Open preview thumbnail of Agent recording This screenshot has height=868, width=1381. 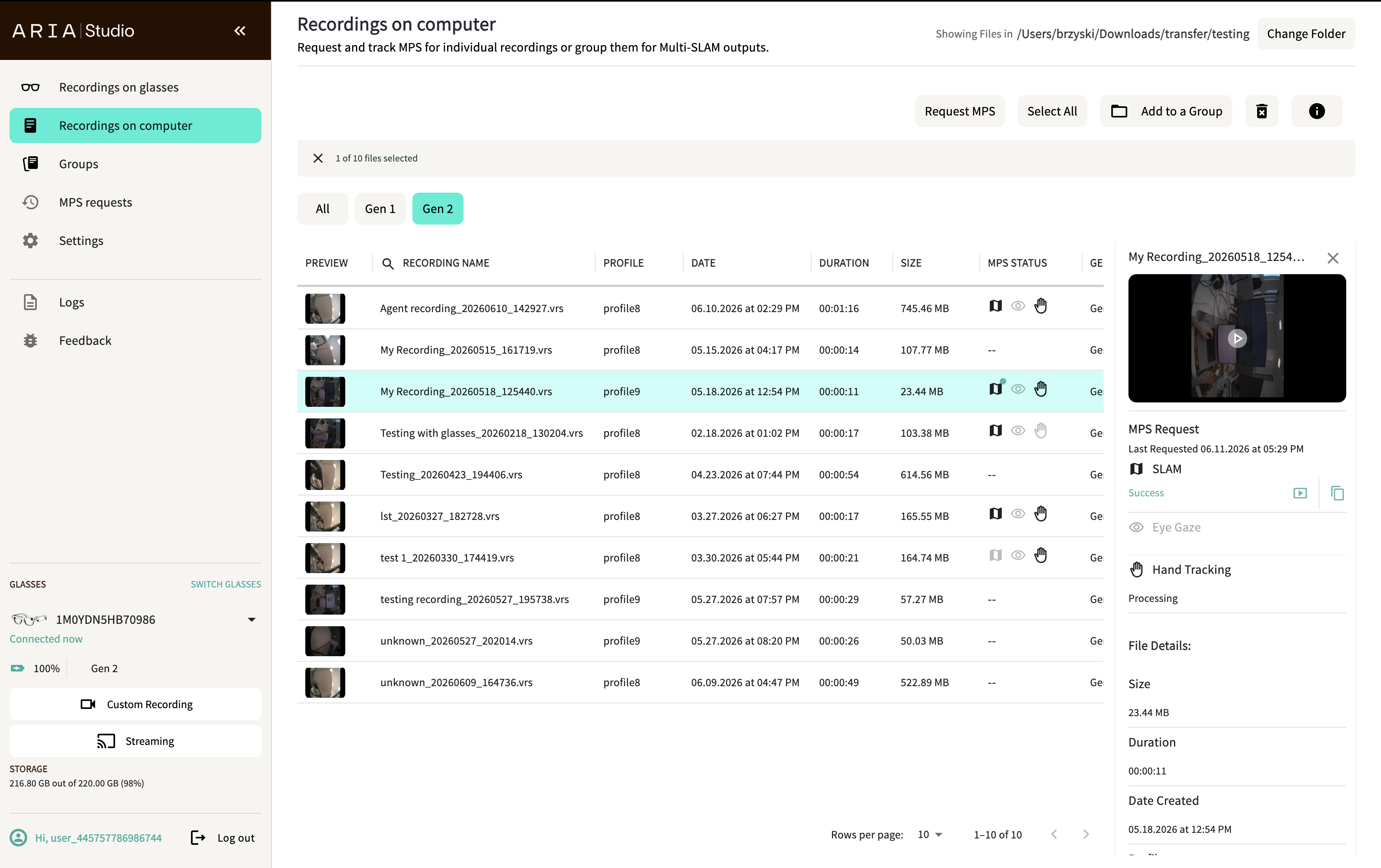[325, 309]
